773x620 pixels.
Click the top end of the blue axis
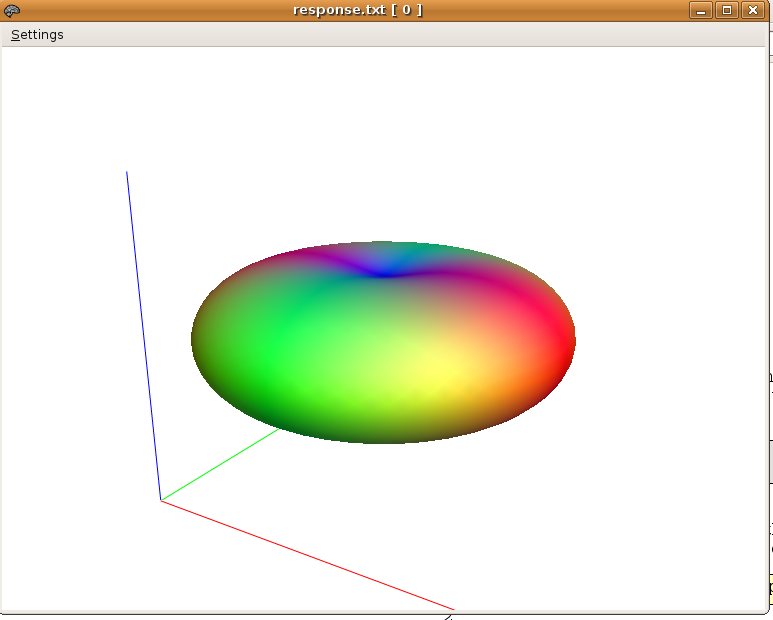click(x=127, y=174)
